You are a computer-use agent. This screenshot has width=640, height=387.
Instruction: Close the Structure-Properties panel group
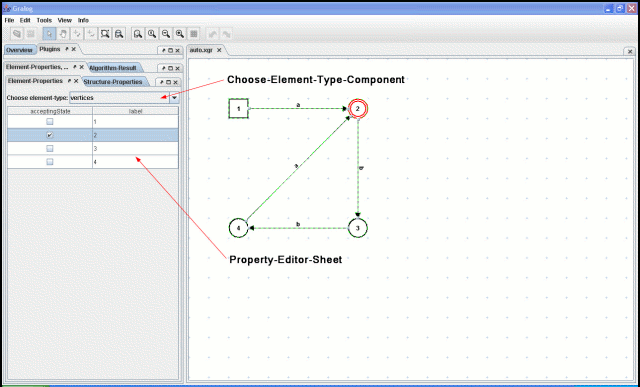click(176, 82)
